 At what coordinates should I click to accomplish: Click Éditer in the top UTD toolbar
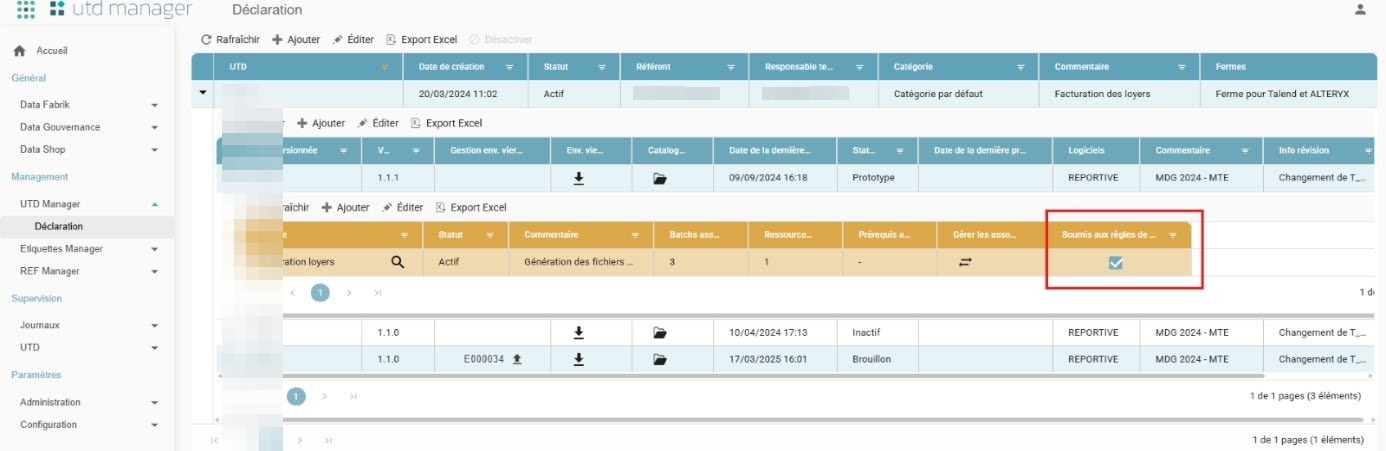pyautogui.click(x=353, y=40)
